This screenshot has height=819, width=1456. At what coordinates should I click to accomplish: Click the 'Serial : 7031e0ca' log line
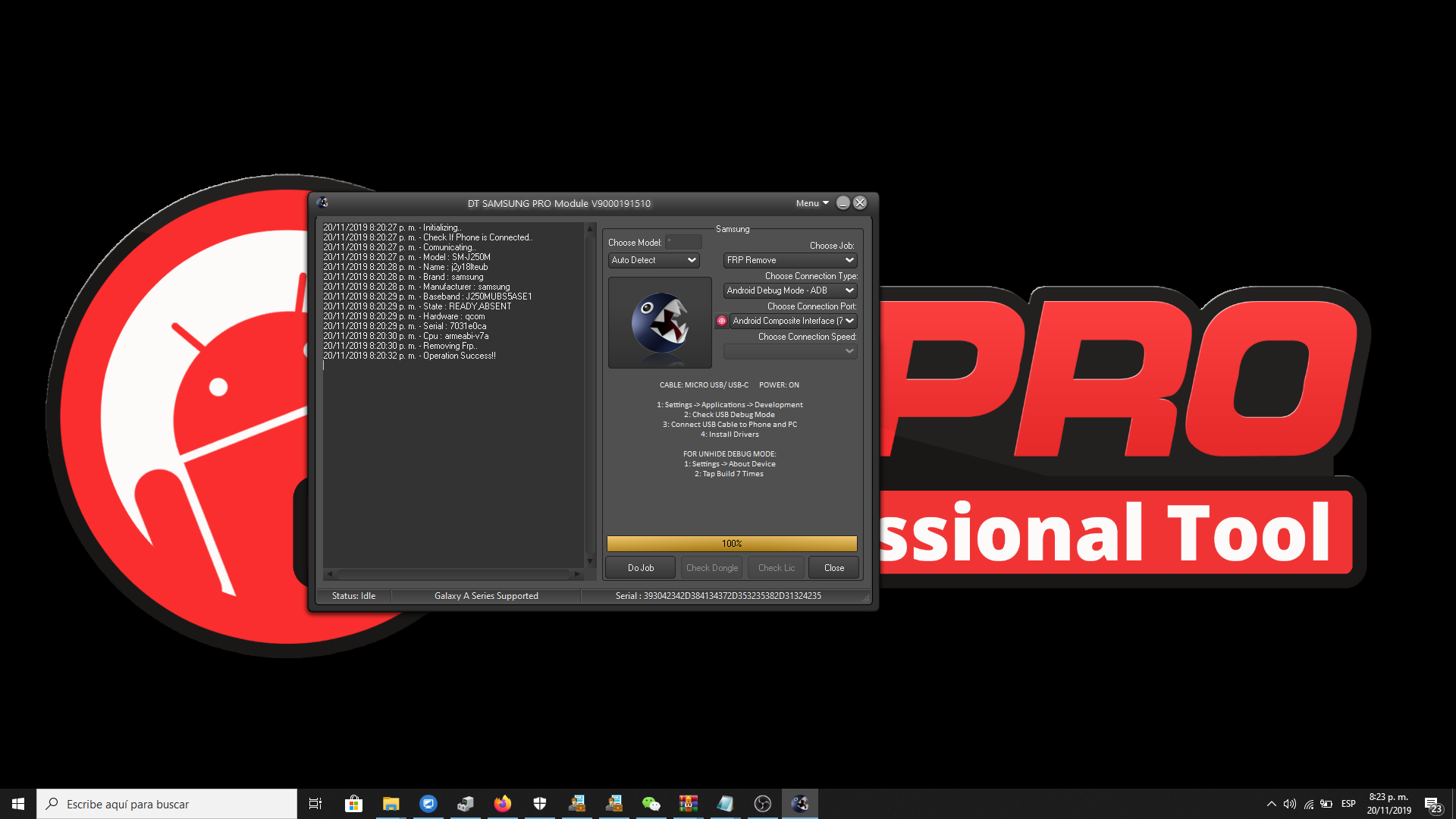tap(405, 326)
